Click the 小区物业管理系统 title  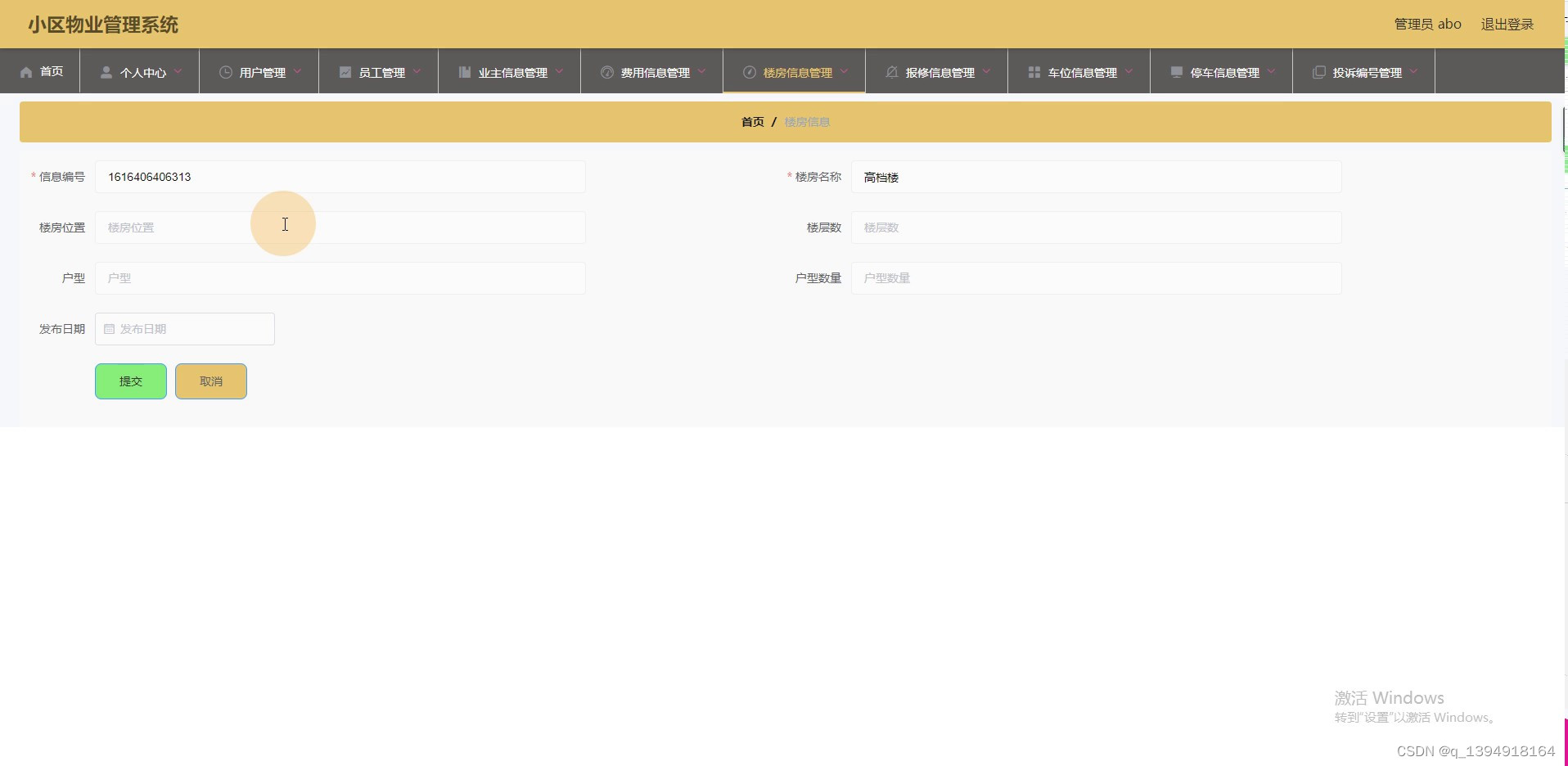(103, 25)
